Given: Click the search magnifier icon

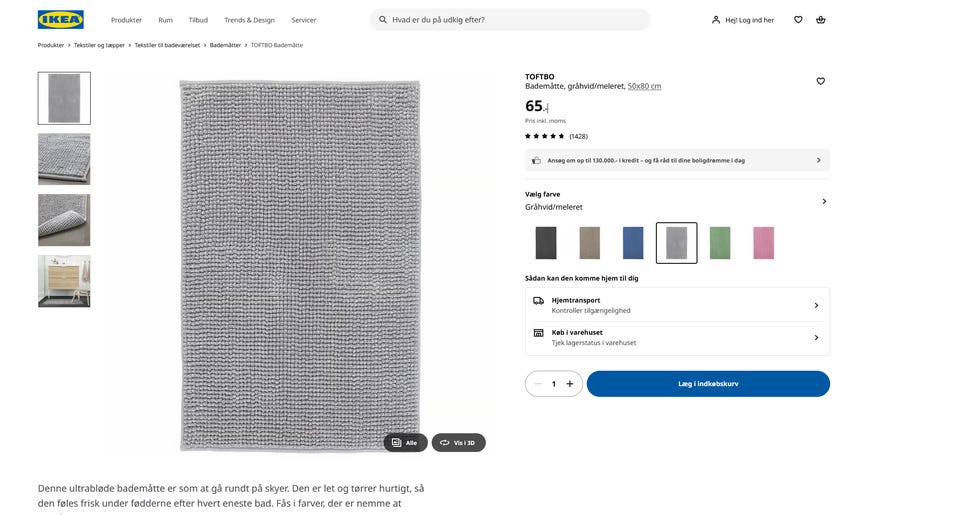Looking at the screenshot, I should tap(383, 20).
